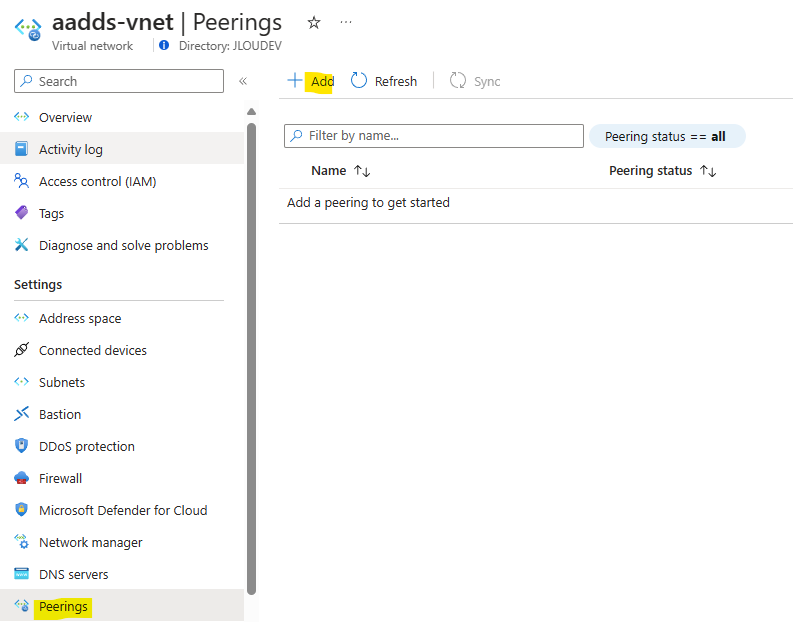
Task: Click the sidebar vertical scrollbar thumb
Action: (x=251, y=359)
